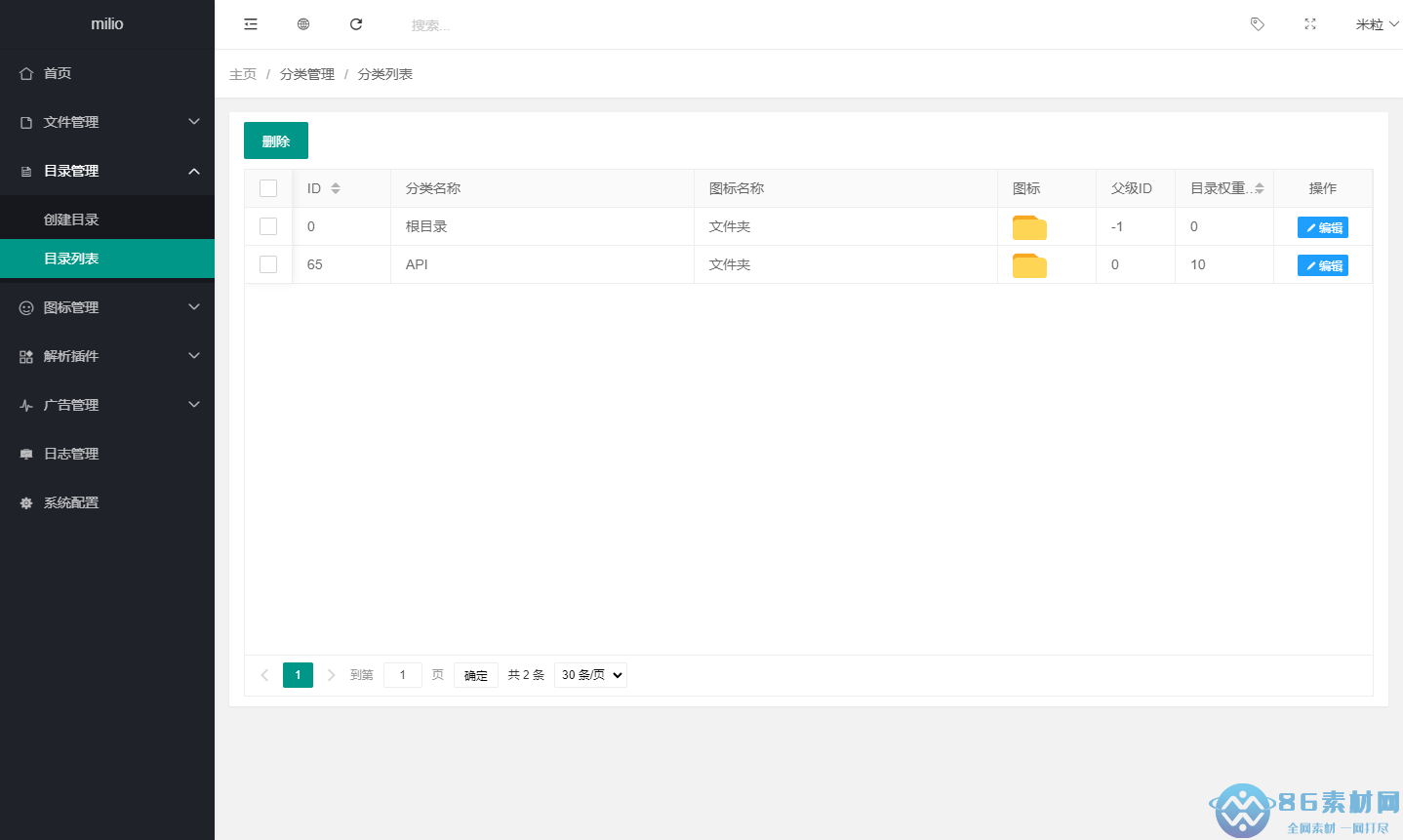Viewport: 1403px width, 840px height.
Task: Check the select-all checkbox in table header
Action: 268,188
